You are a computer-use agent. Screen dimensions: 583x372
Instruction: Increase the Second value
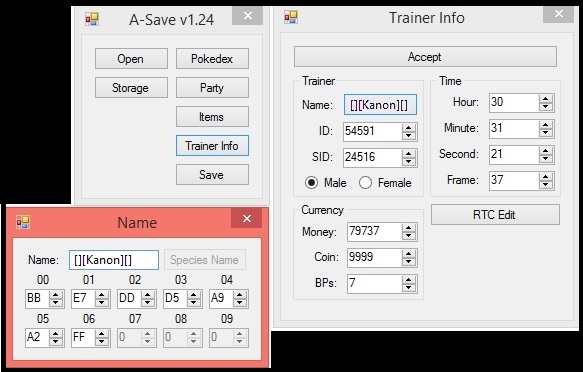(545, 151)
